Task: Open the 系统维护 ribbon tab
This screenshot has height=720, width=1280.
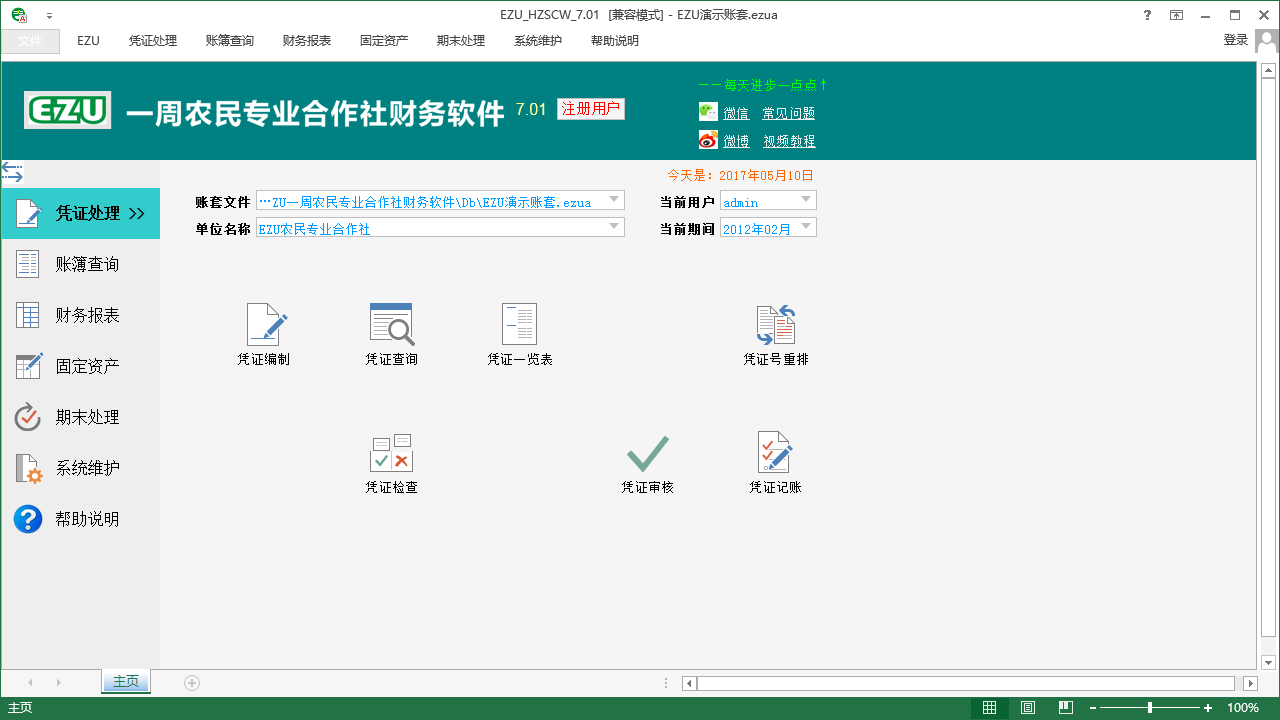Action: (538, 41)
